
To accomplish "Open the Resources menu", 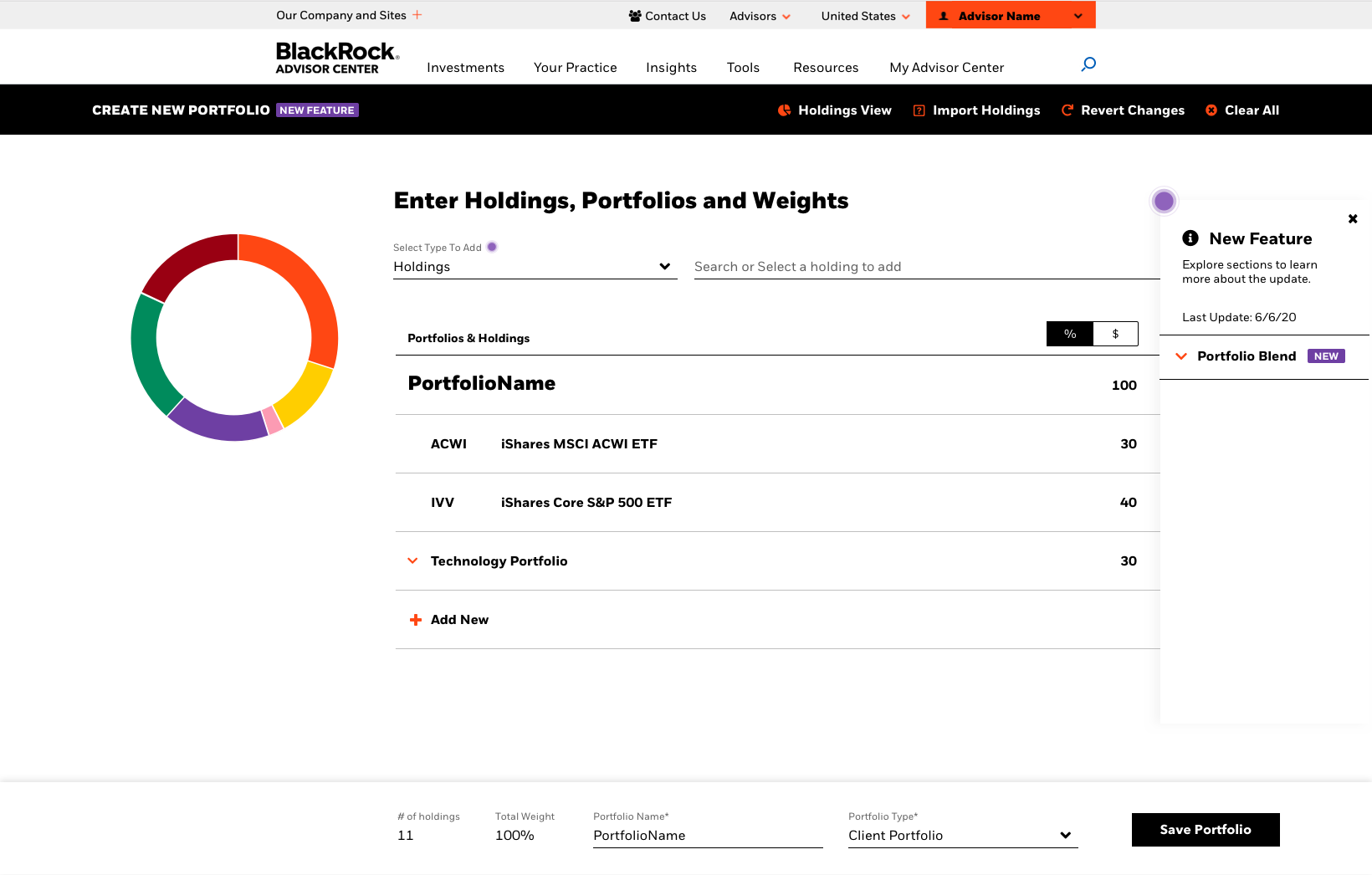I will 826,68.
